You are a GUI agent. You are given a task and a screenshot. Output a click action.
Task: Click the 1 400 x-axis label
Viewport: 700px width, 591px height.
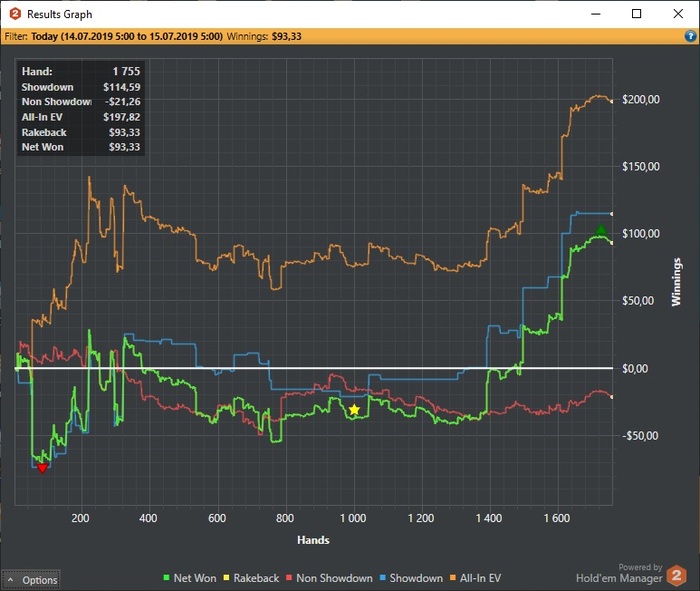[x=489, y=518]
